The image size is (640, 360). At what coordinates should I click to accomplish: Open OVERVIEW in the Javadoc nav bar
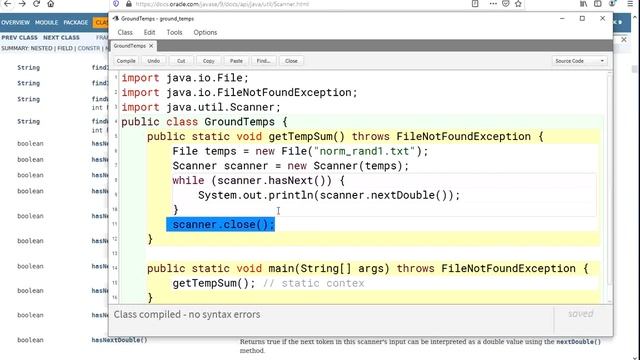coord(16,22)
